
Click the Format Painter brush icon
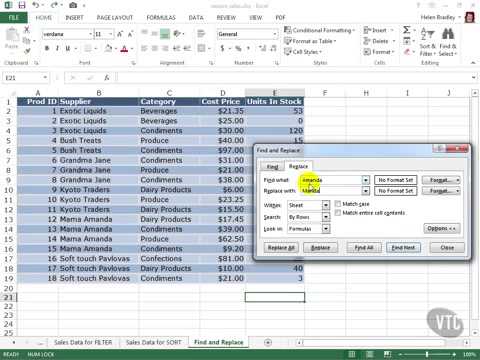(27, 51)
